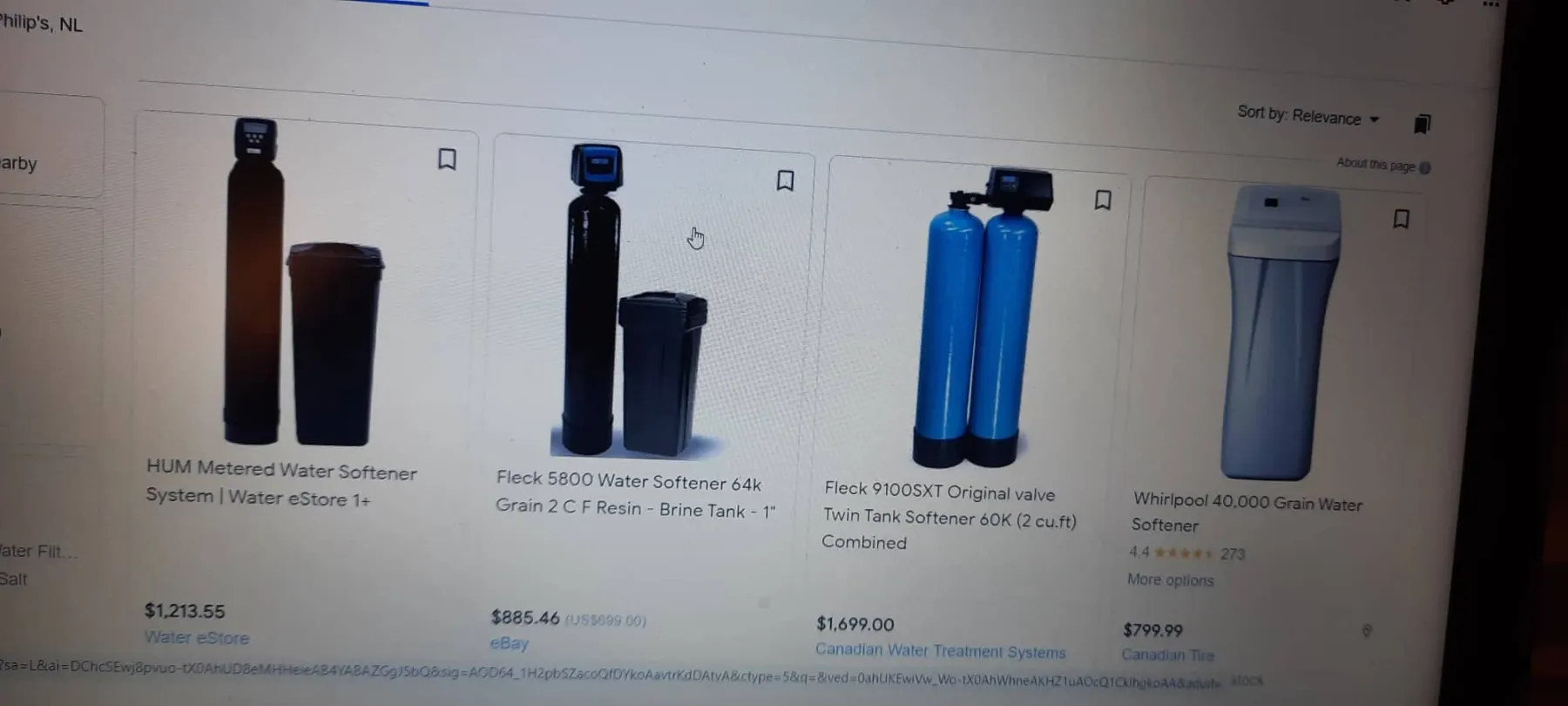This screenshot has width=1568, height=706.
Task: Save the Fleck 9100SXT twin tank softener
Action: pos(1103,200)
